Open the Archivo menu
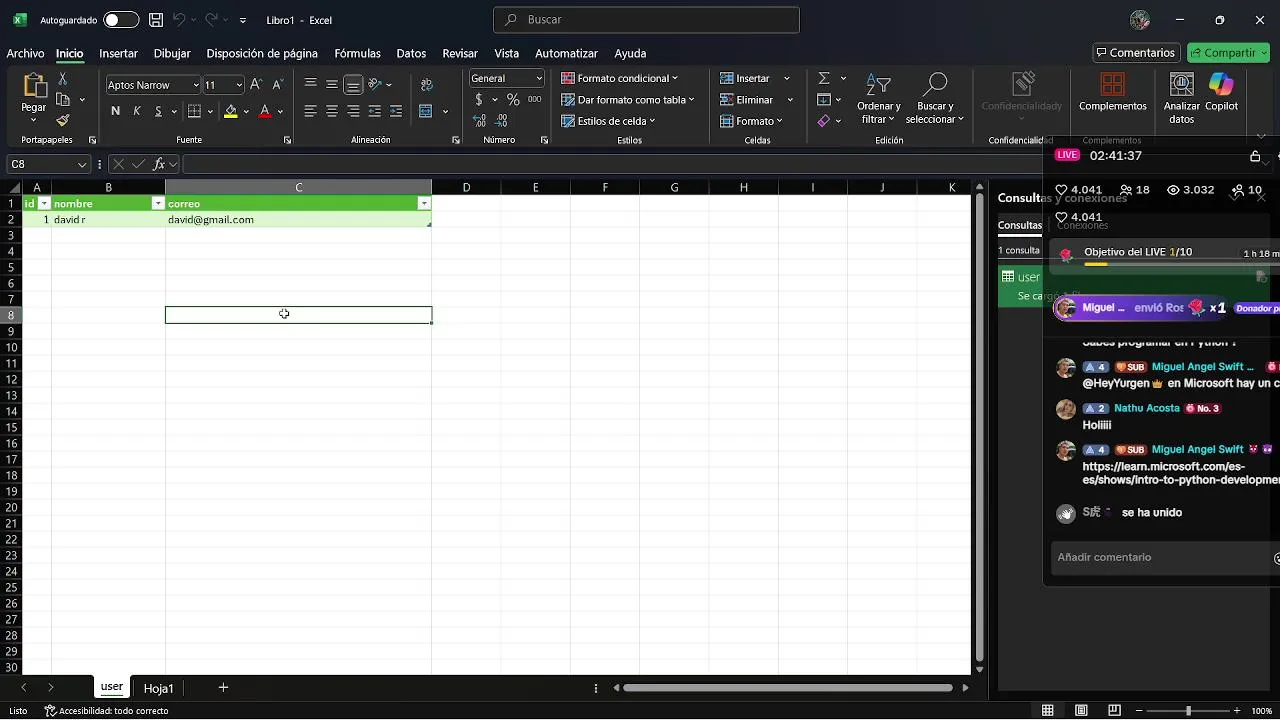Screen dimensions: 1280x720 25,53
